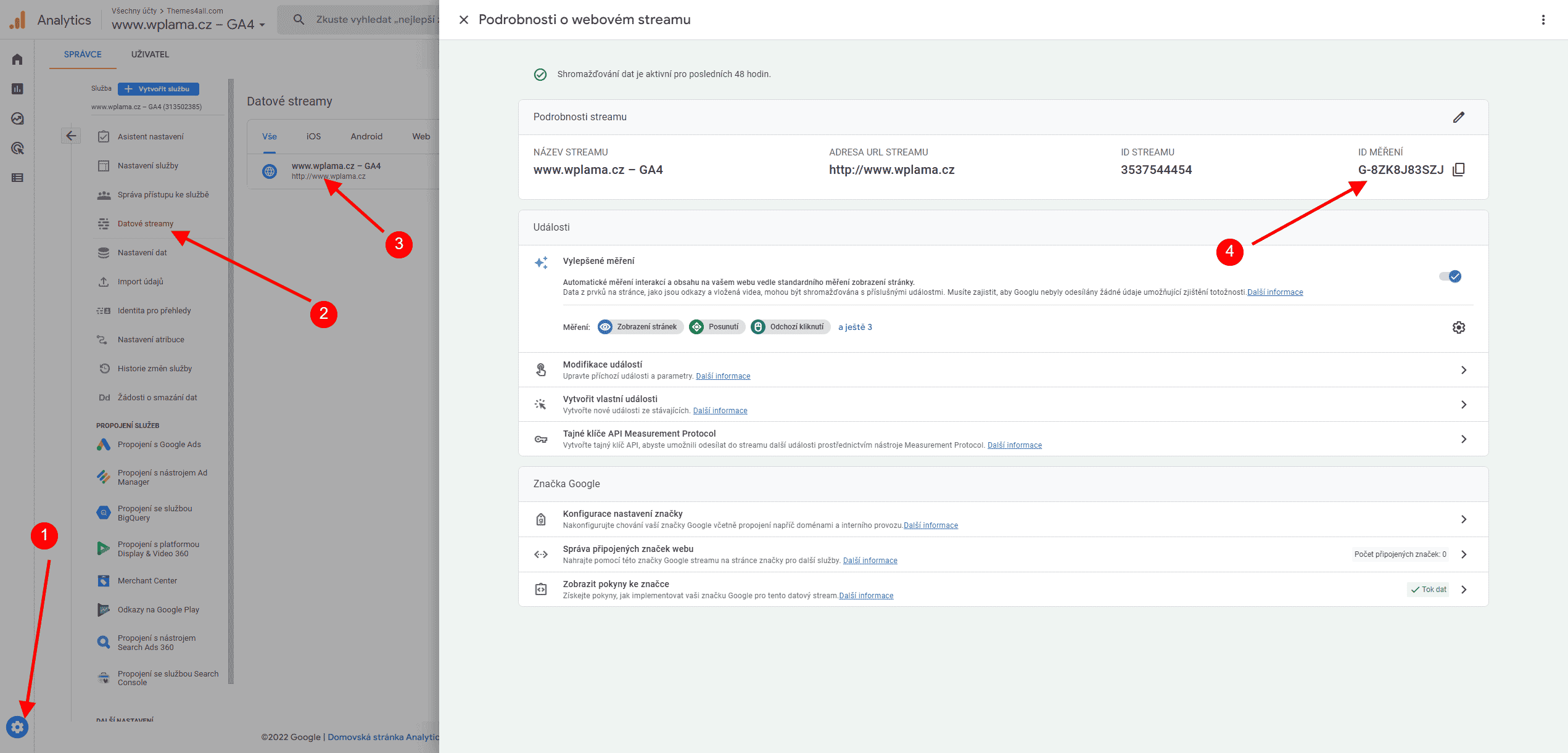
Task: Open Propojení s Google Ads
Action: coord(159,445)
